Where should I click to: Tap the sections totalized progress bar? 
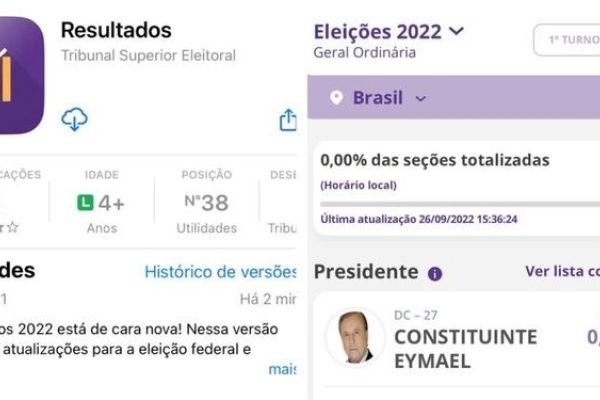point(459,204)
